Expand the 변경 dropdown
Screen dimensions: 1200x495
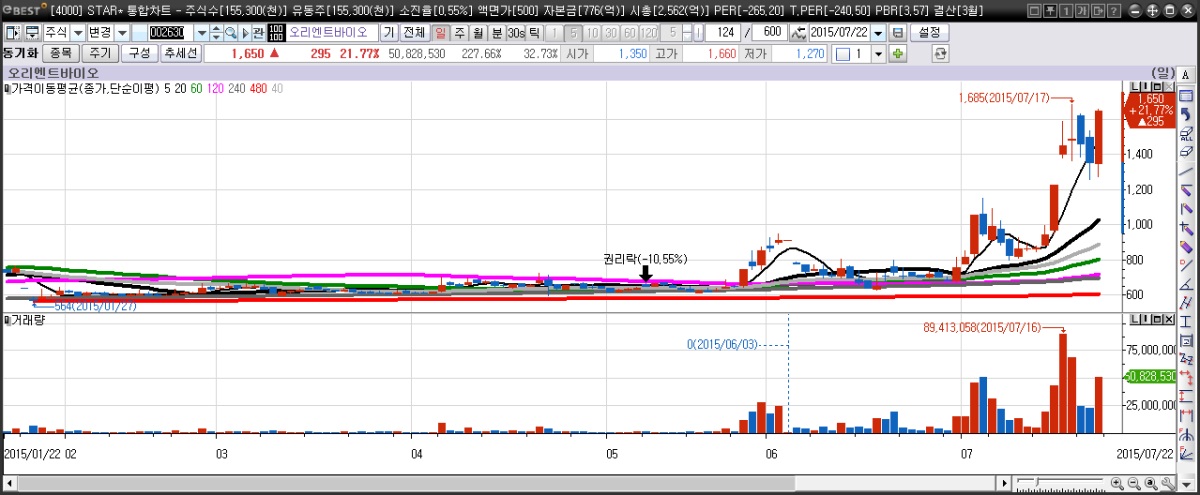(122, 33)
